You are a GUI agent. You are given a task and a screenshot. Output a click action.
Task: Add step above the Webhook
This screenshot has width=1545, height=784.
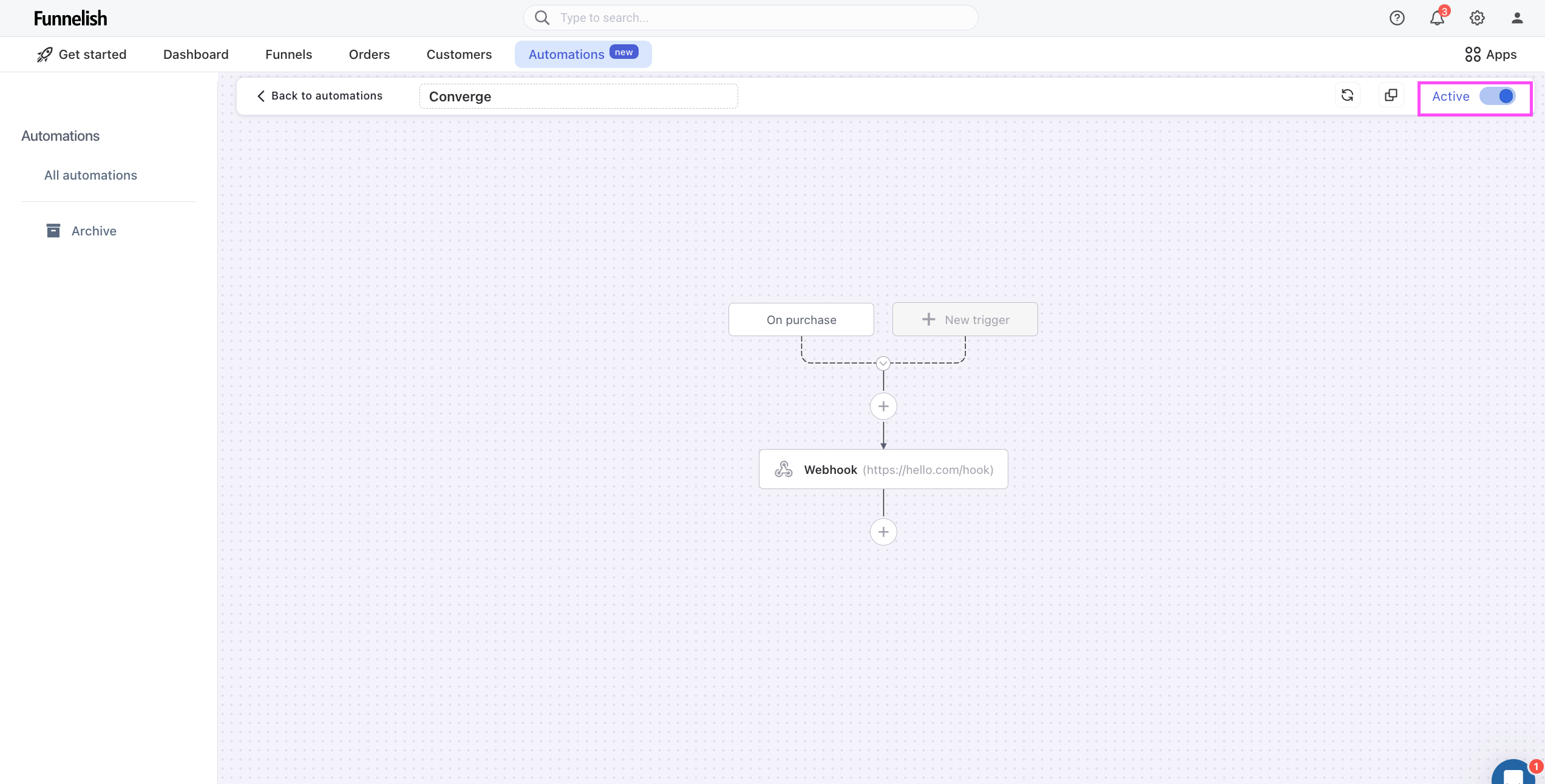(883, 407)
